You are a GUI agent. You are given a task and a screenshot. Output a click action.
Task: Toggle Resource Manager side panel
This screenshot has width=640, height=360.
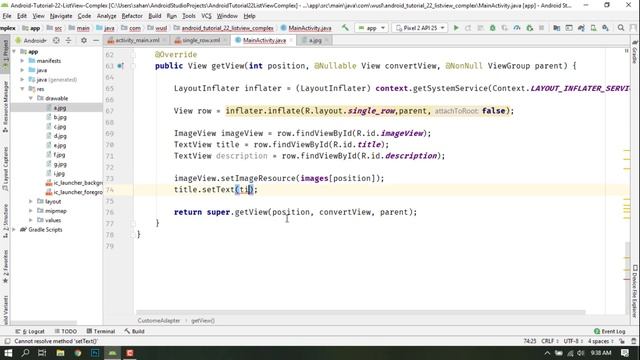coord(5,107)
